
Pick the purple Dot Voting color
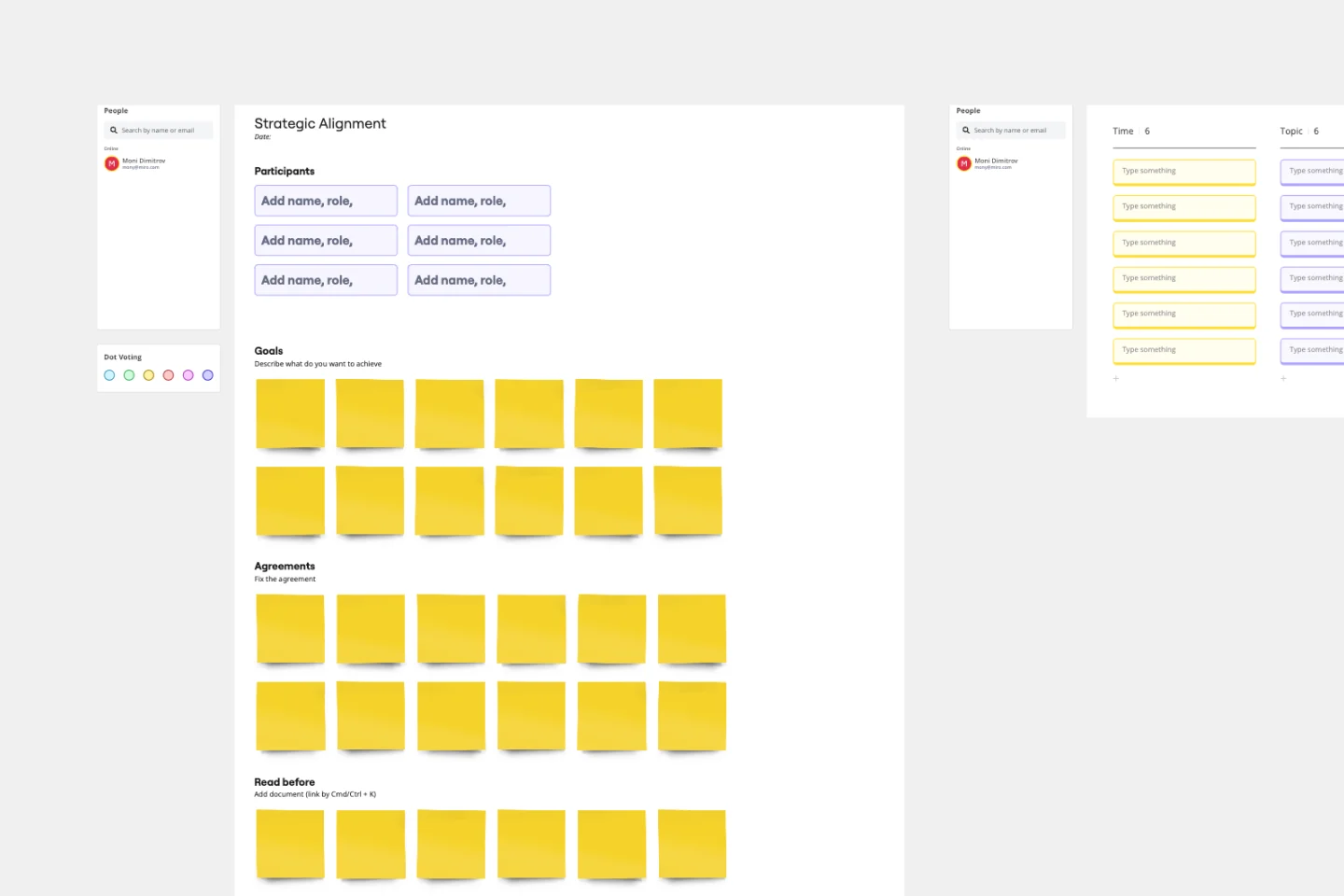tap(207, 374)
